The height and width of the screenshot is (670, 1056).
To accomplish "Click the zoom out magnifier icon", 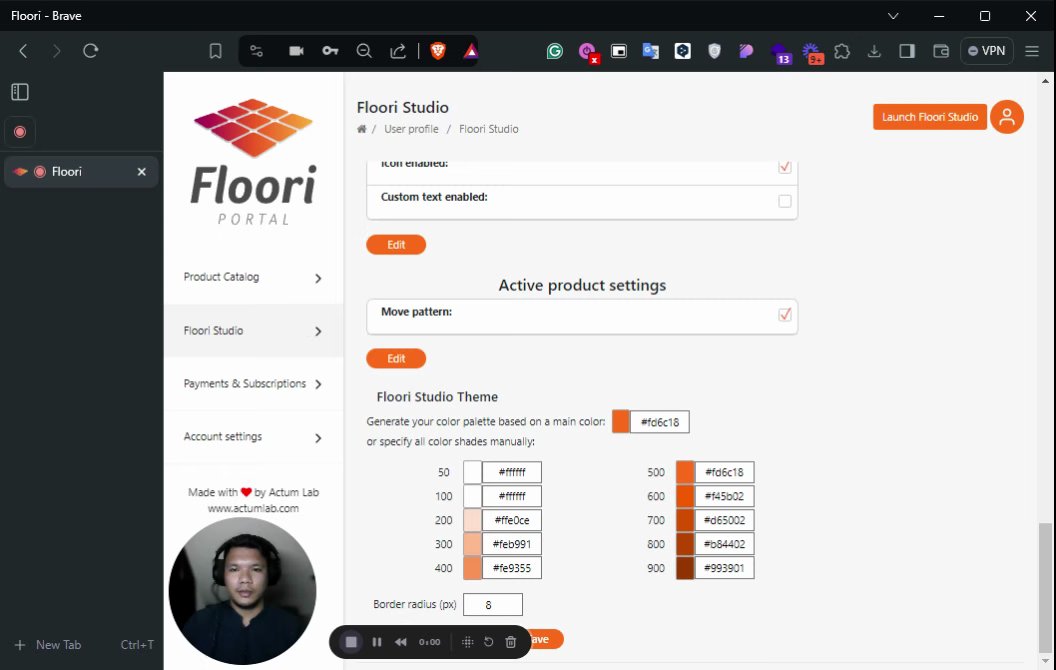I will coord(364,51).
